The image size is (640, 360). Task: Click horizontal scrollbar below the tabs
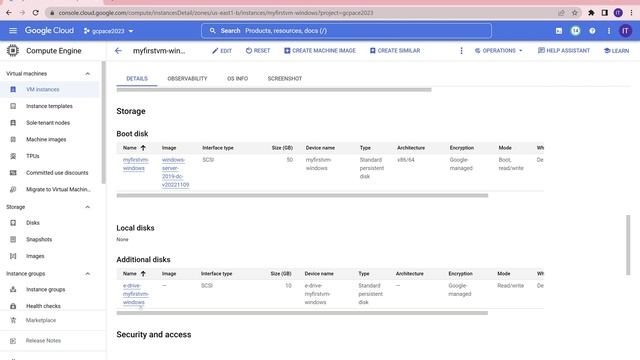pyautogui.click(x=274, y=90)
